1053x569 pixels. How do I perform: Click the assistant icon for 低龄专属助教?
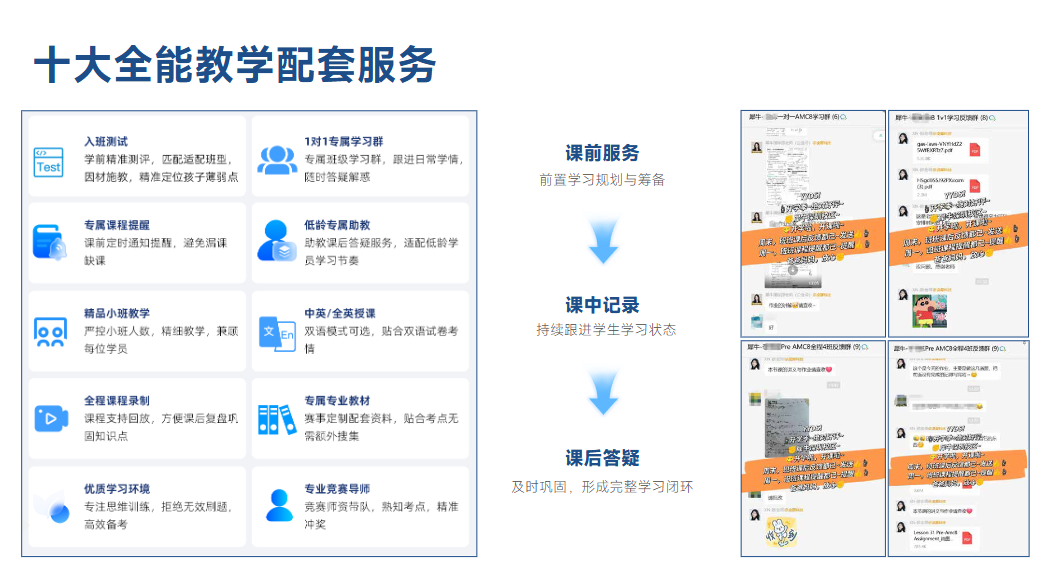coord(275,240)
